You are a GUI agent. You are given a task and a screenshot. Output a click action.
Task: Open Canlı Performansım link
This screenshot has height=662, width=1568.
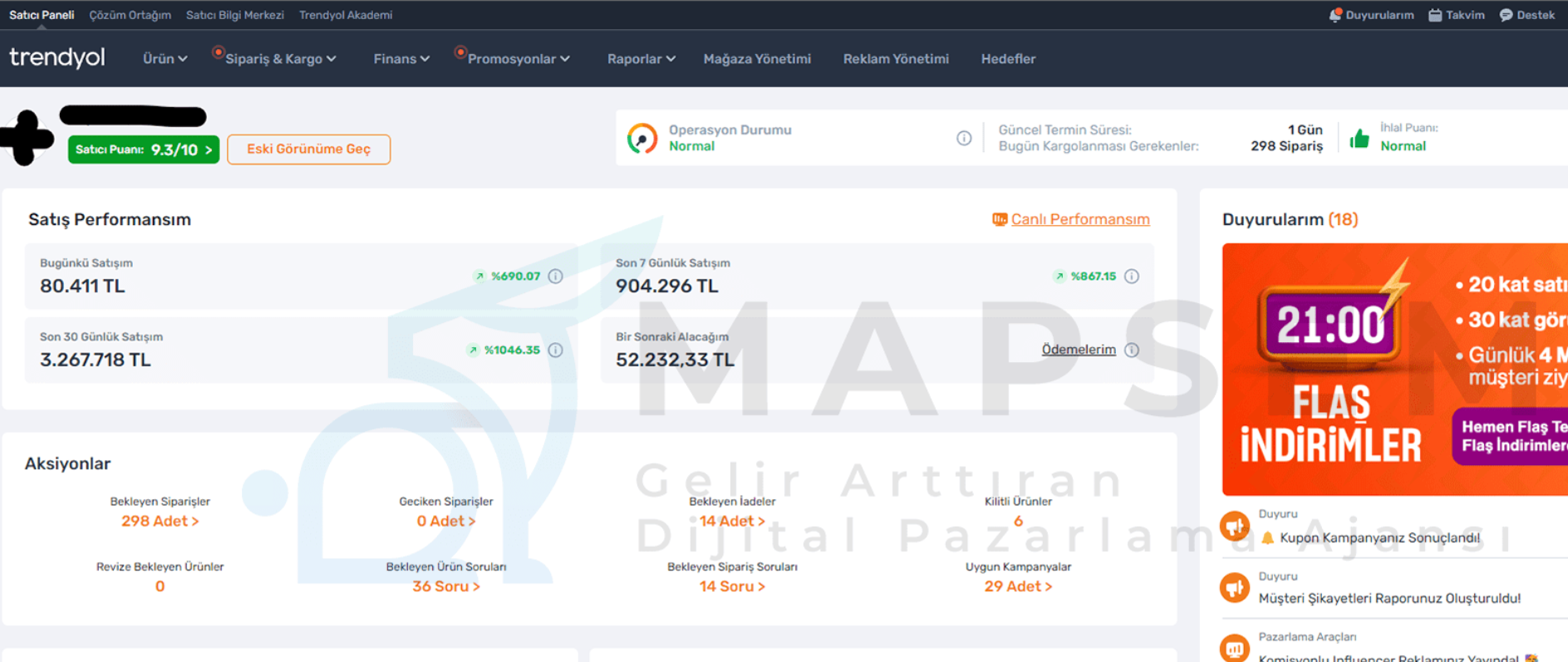click(1080, 219)
